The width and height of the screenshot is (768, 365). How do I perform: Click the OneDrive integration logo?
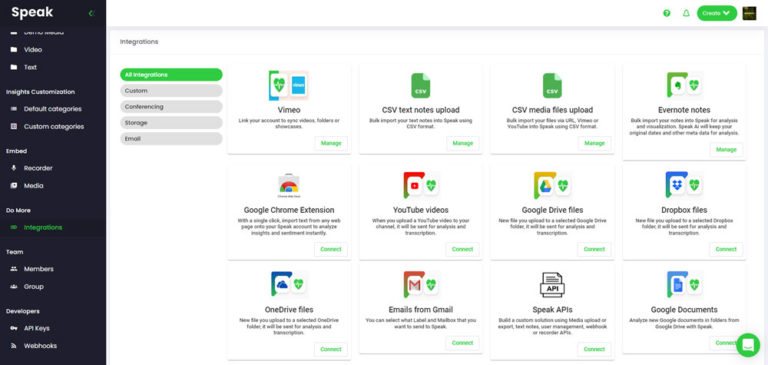[289, 285]
